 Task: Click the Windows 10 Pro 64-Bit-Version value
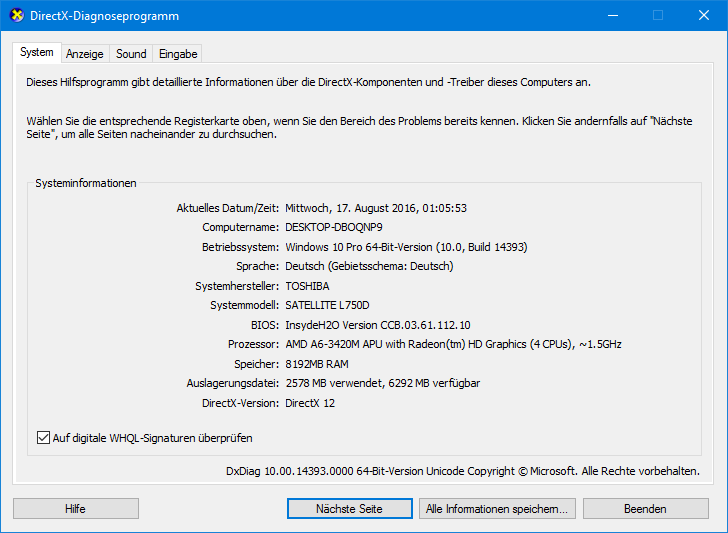406,247
